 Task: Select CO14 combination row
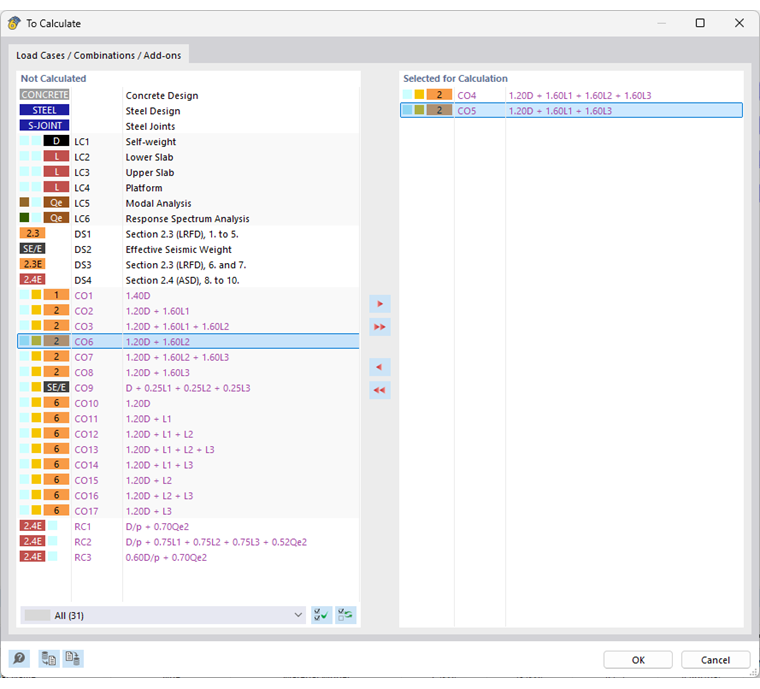point(188,465)
